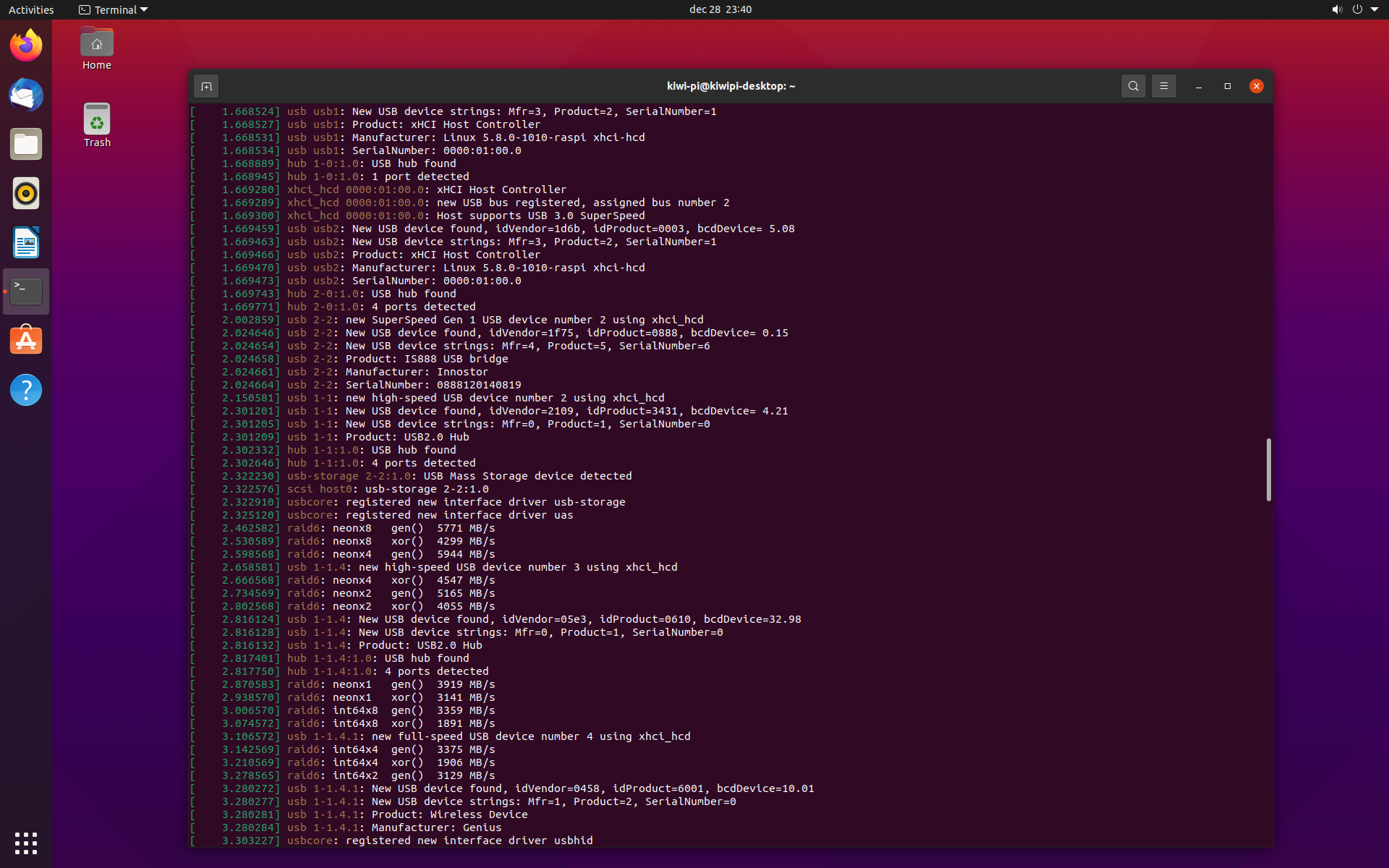
Task: Open Thunderbird mail from dock
Action: [26, 95]
